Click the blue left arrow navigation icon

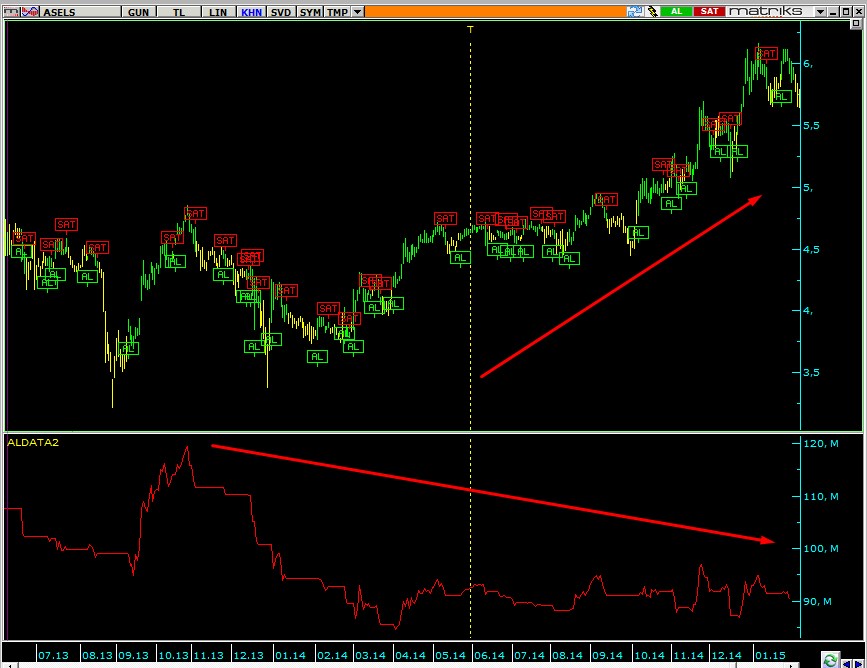pyautogui.click(x=847, y=663)
